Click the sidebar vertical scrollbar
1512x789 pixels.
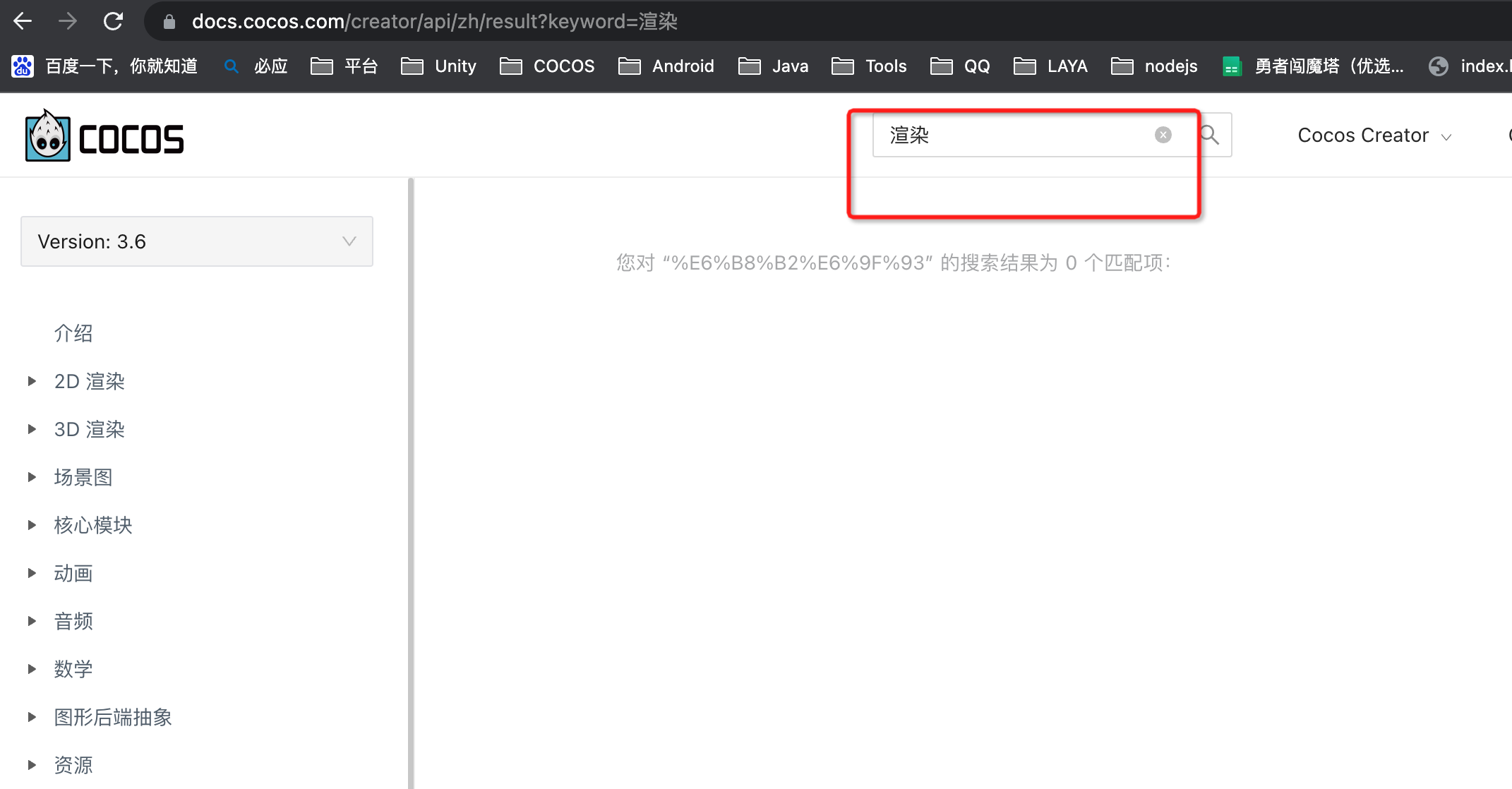point(410,480)
